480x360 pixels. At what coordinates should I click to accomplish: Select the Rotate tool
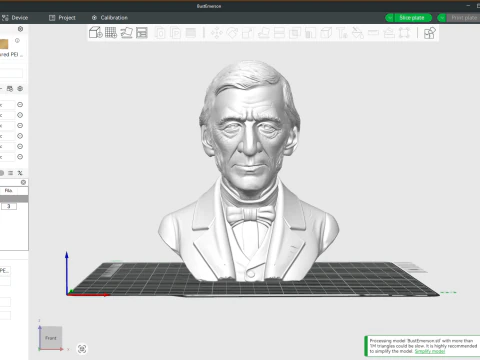232,33
